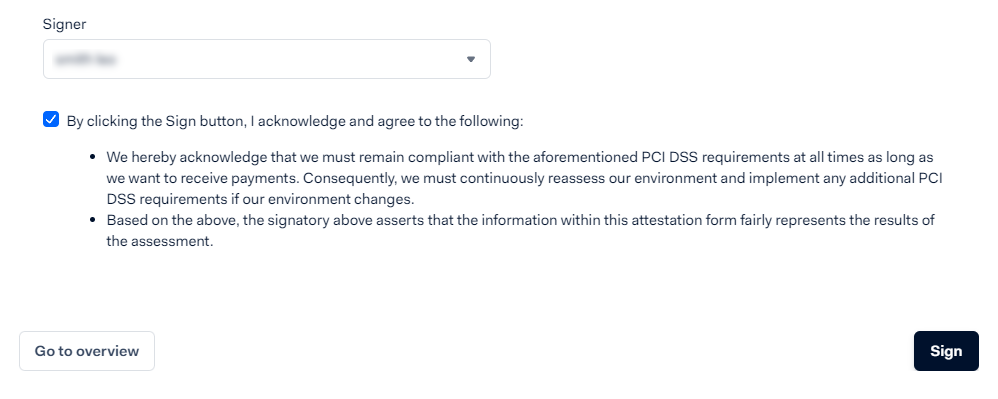The width and height of the screenshot is (998, 399).
Task: Click empty area inside Signer select box
Action: [x=286, y=59]
